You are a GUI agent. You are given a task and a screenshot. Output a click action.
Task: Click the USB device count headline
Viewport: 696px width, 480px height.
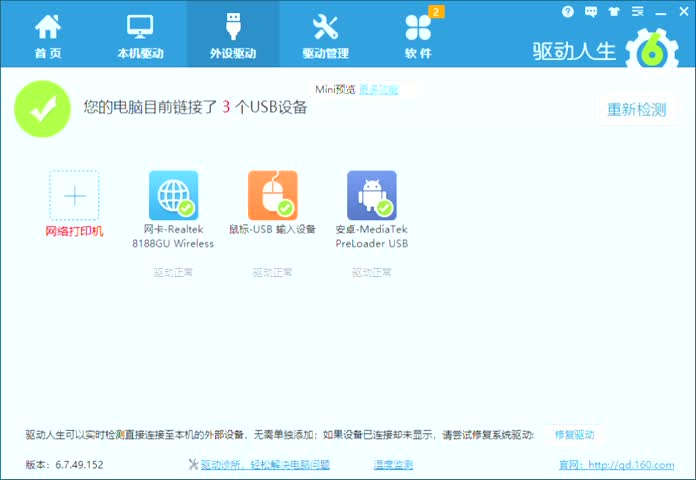(x=195, y=107)
